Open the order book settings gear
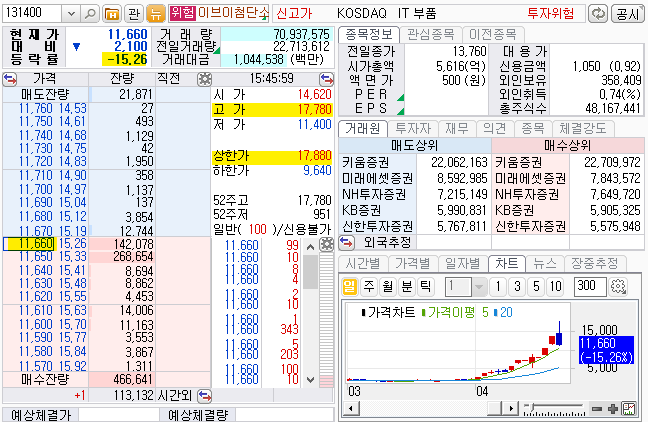Image resolution: width=648 pixels, height=422 pixels. tap(204, 79)
